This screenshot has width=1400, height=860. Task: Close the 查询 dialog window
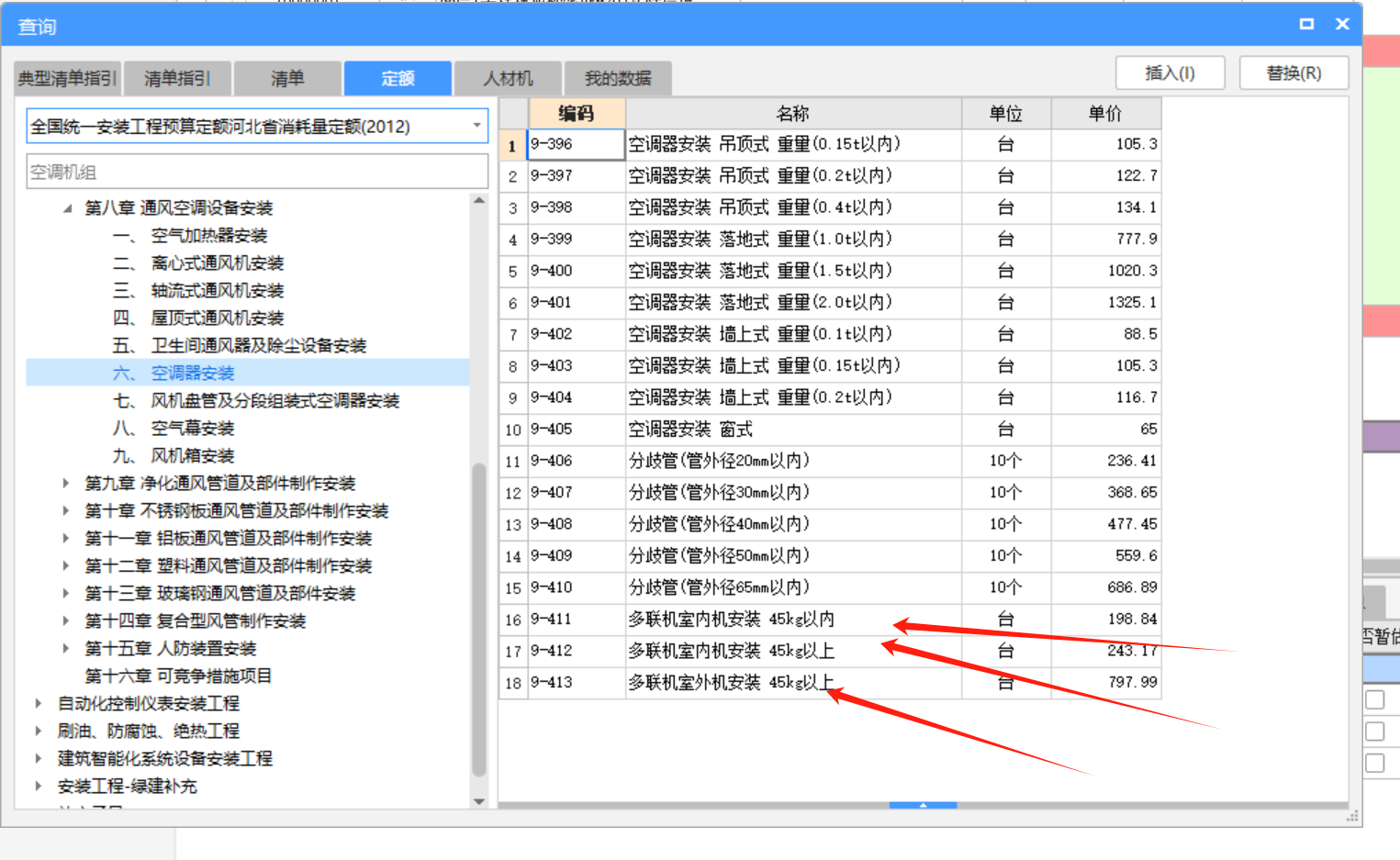[1342, 24]
